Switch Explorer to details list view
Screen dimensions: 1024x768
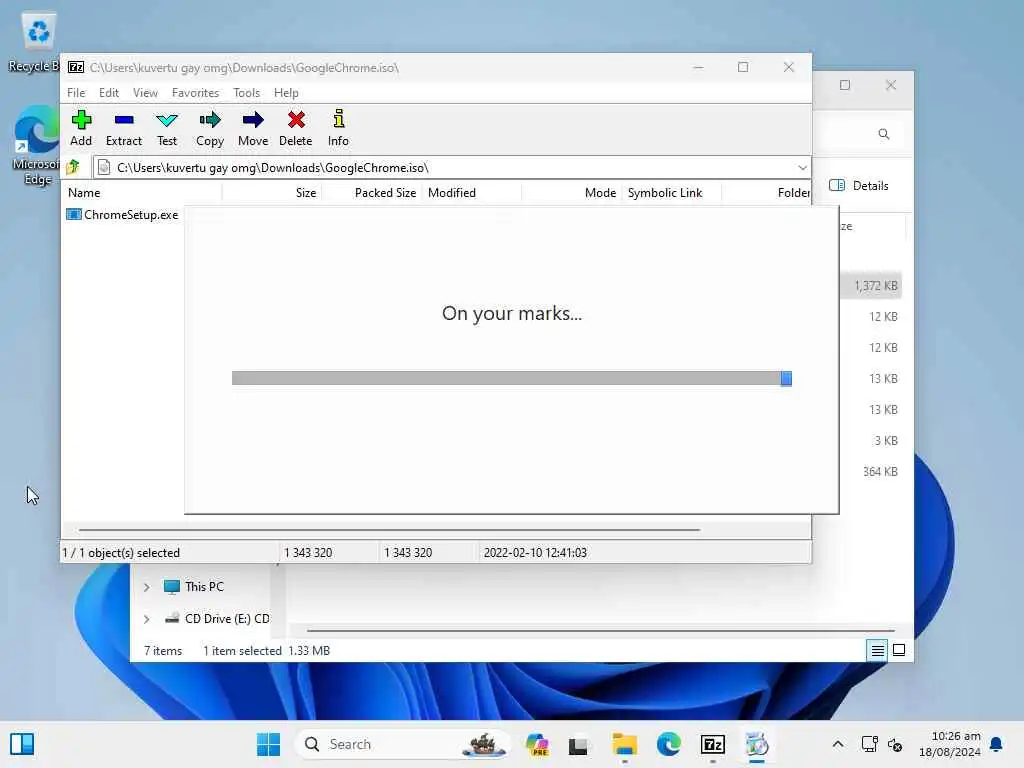877,650
